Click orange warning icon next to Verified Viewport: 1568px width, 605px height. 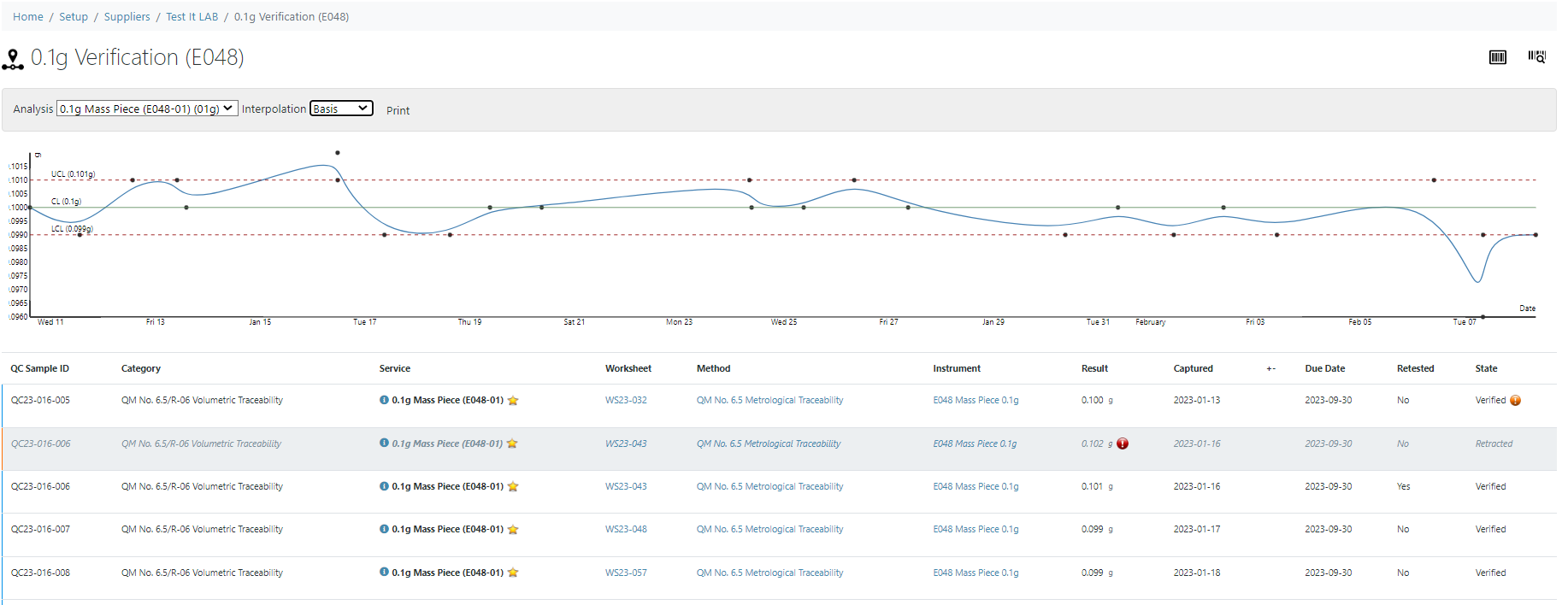click(1515, 400)
